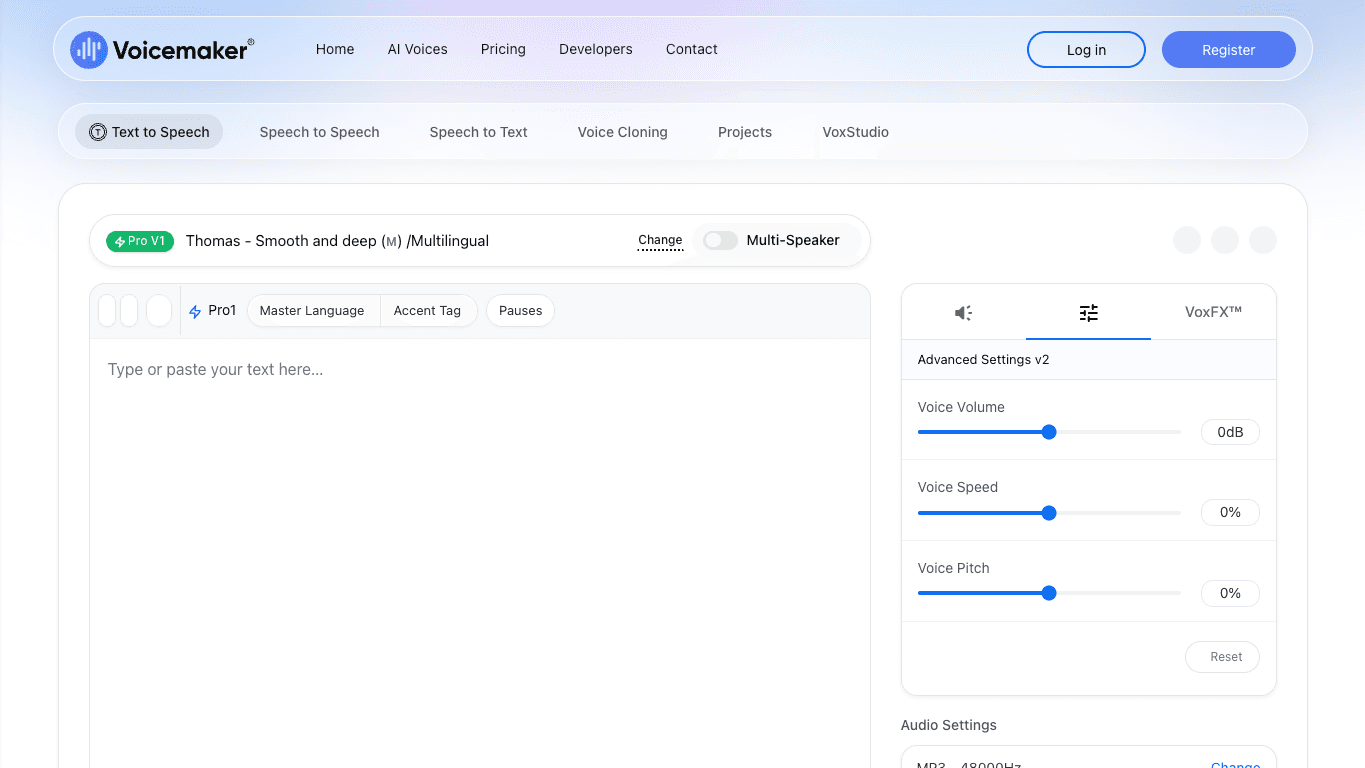Select the Text to Speech tab
The image size is (1365, 768).
[149, 132]
